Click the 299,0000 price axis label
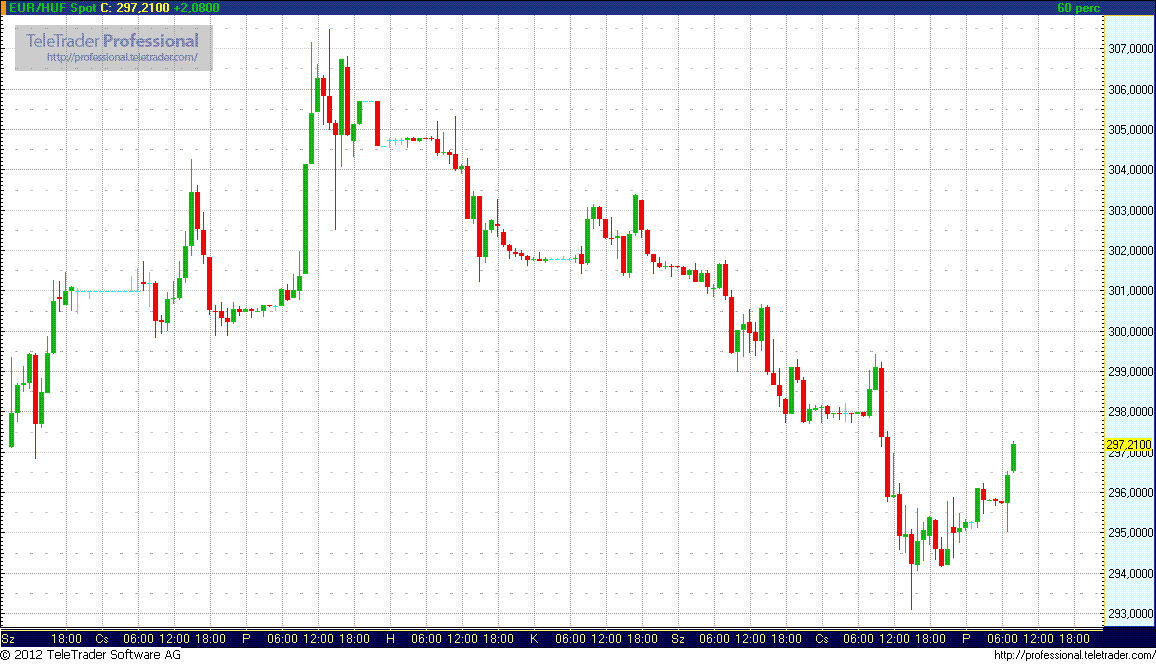The image size is (1156, 664). (1131, 371)
